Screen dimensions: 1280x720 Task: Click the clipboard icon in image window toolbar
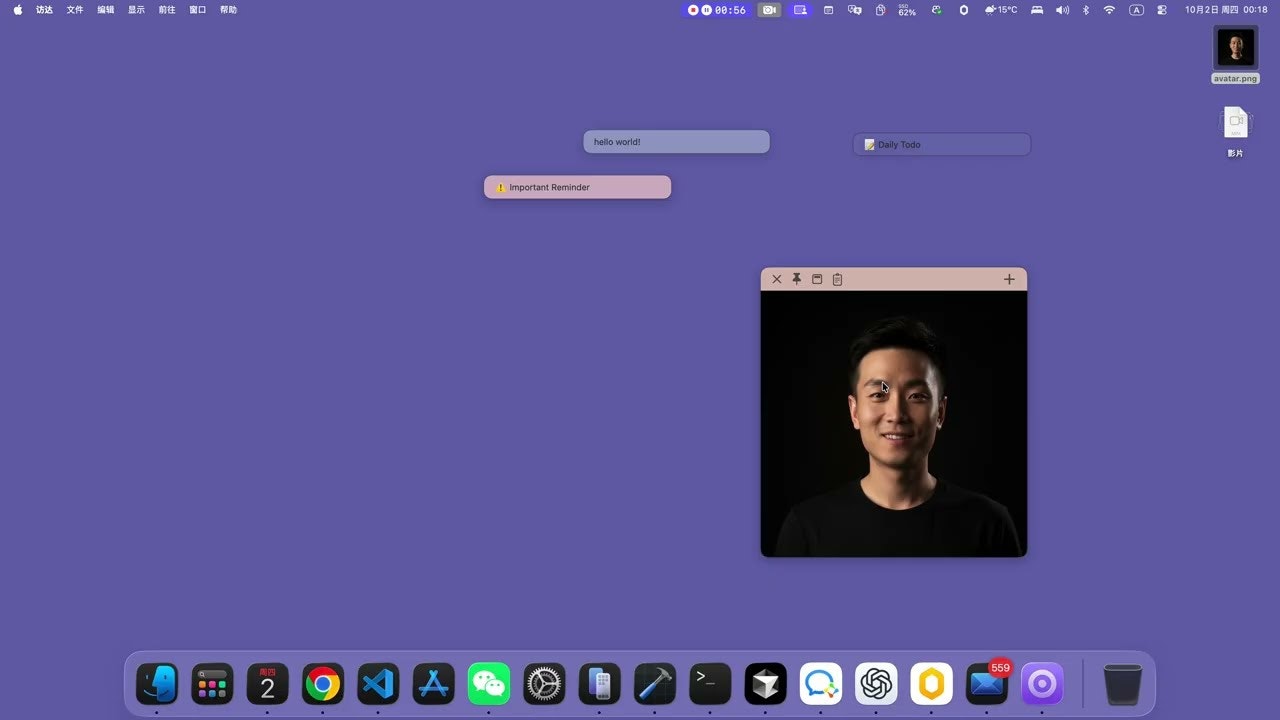[x=837, y=279]
